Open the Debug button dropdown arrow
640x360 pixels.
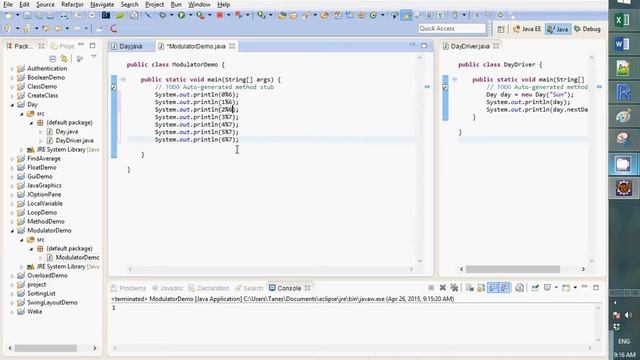coord(171,16)
